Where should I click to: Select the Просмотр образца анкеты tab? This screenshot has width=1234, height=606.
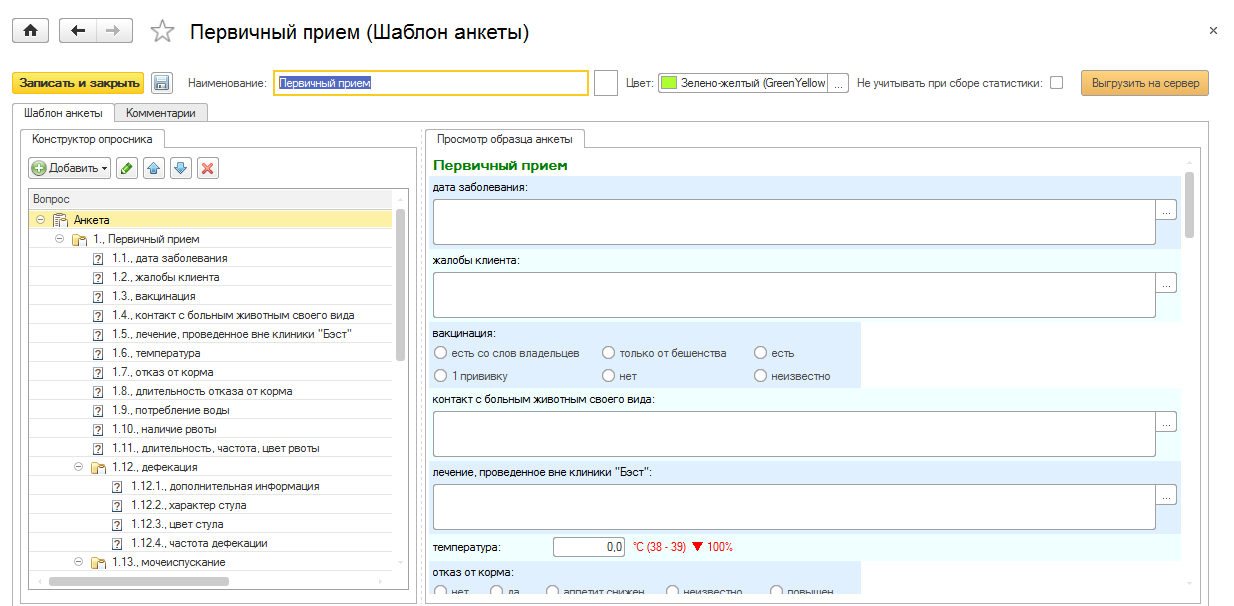pyautogui.click(x=505, y=140)
